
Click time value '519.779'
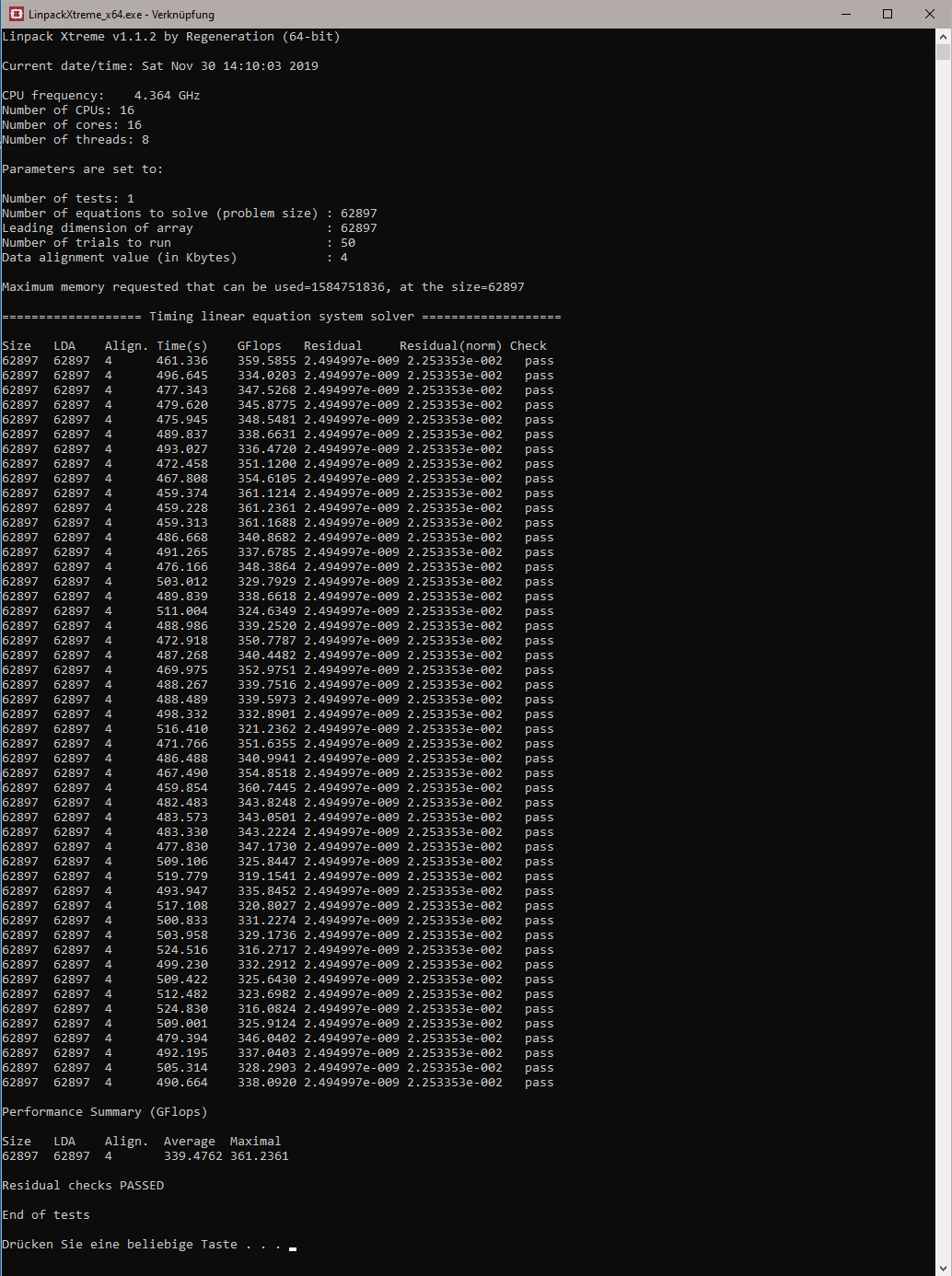click(x=182, y=876)
